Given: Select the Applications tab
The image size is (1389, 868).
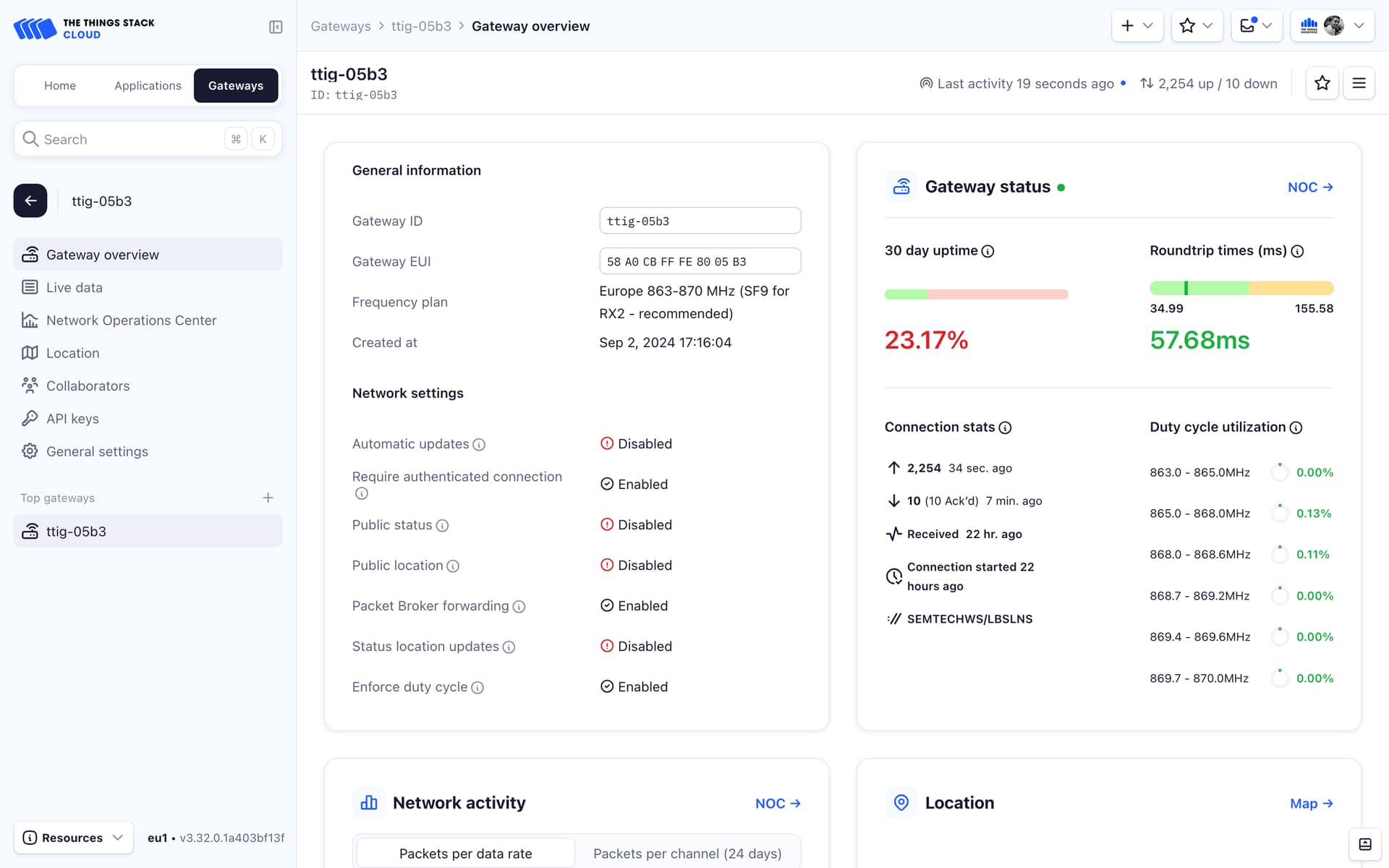Looking at the screenshot, I should [x=147, y=85].
